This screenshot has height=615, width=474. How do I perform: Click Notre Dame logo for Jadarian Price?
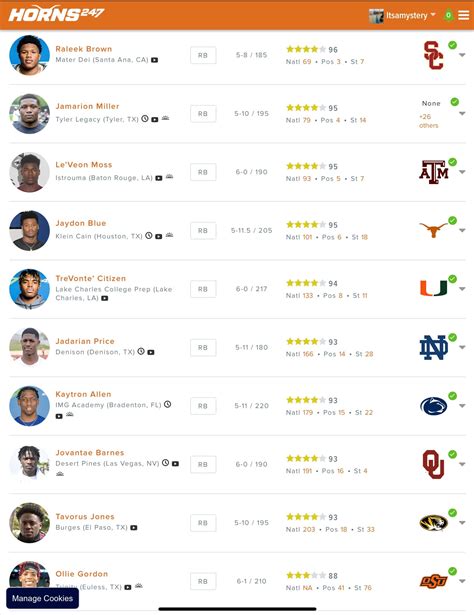coord(433,348)
